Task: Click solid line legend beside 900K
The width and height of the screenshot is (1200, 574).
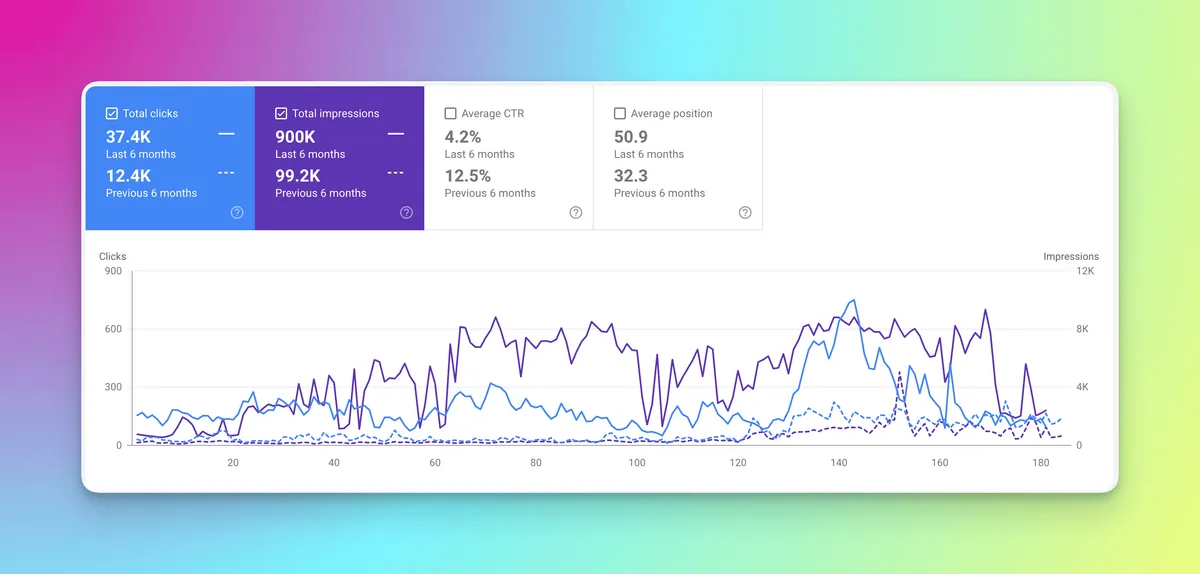Action: [x=396, y=134]
